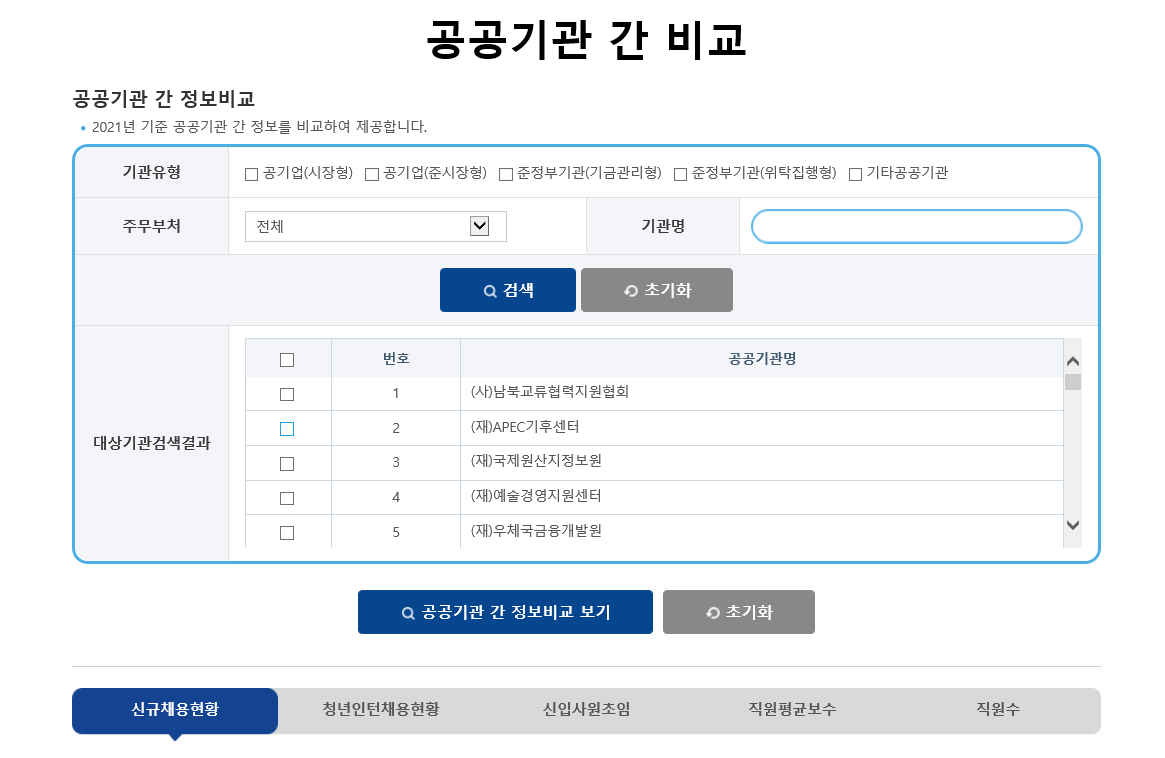Click the blue 검색 search button
This screenshot has height=758, width=1165.
click(507, 289)
